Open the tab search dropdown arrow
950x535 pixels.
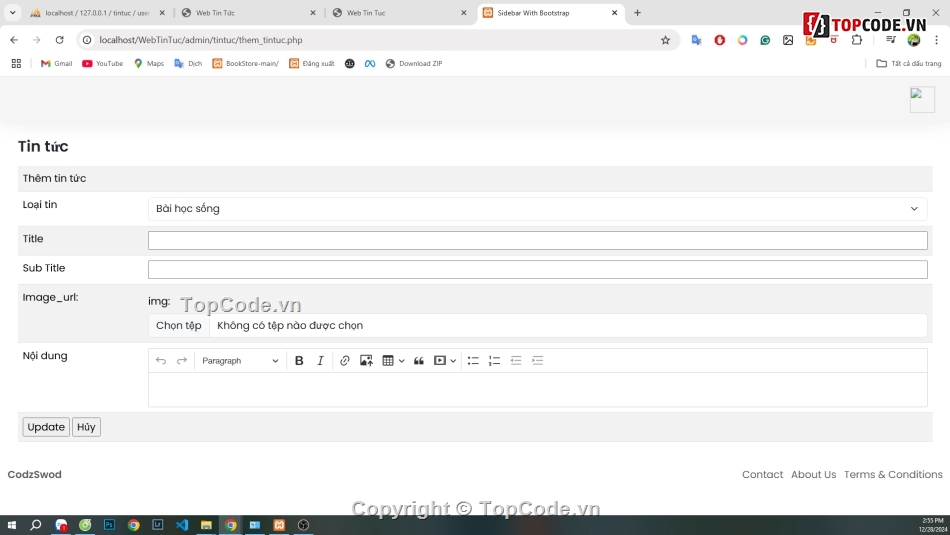(12, 13)
